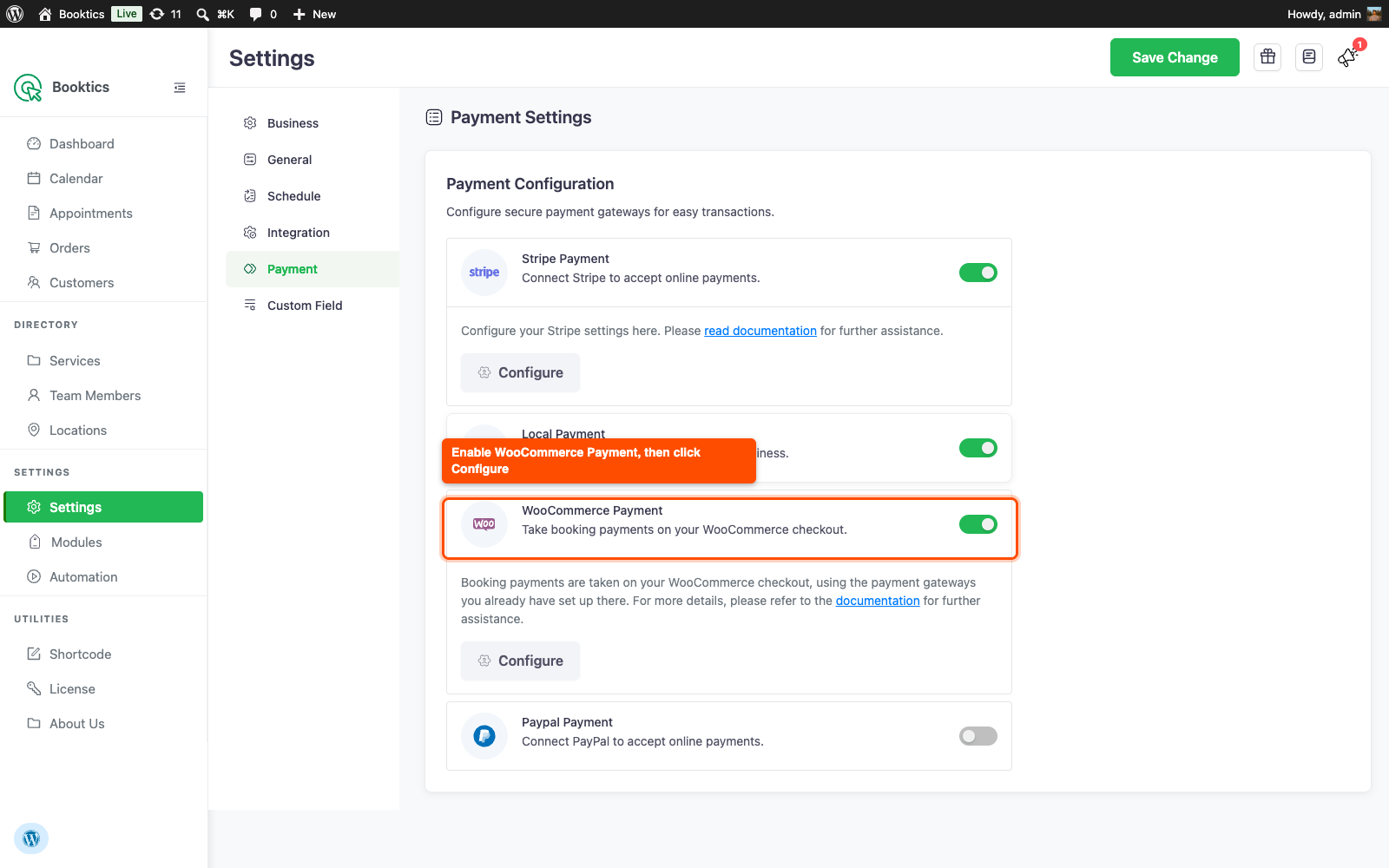The height and width of the screenshot is (868, 1389).
Task: Click the round WordPress icon at sidebar bottom
Action: pyautogui.click(x=31, y=838)
